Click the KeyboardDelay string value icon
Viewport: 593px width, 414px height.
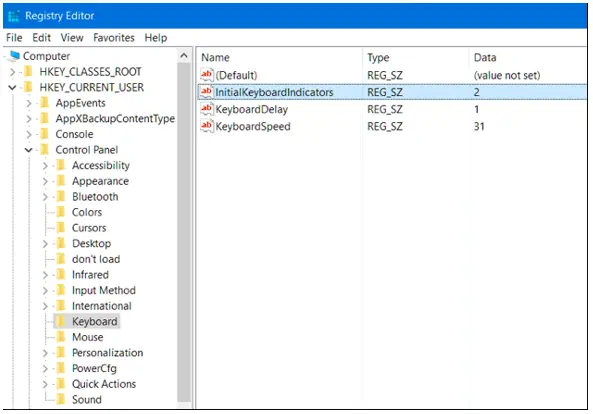pos(206,109)
